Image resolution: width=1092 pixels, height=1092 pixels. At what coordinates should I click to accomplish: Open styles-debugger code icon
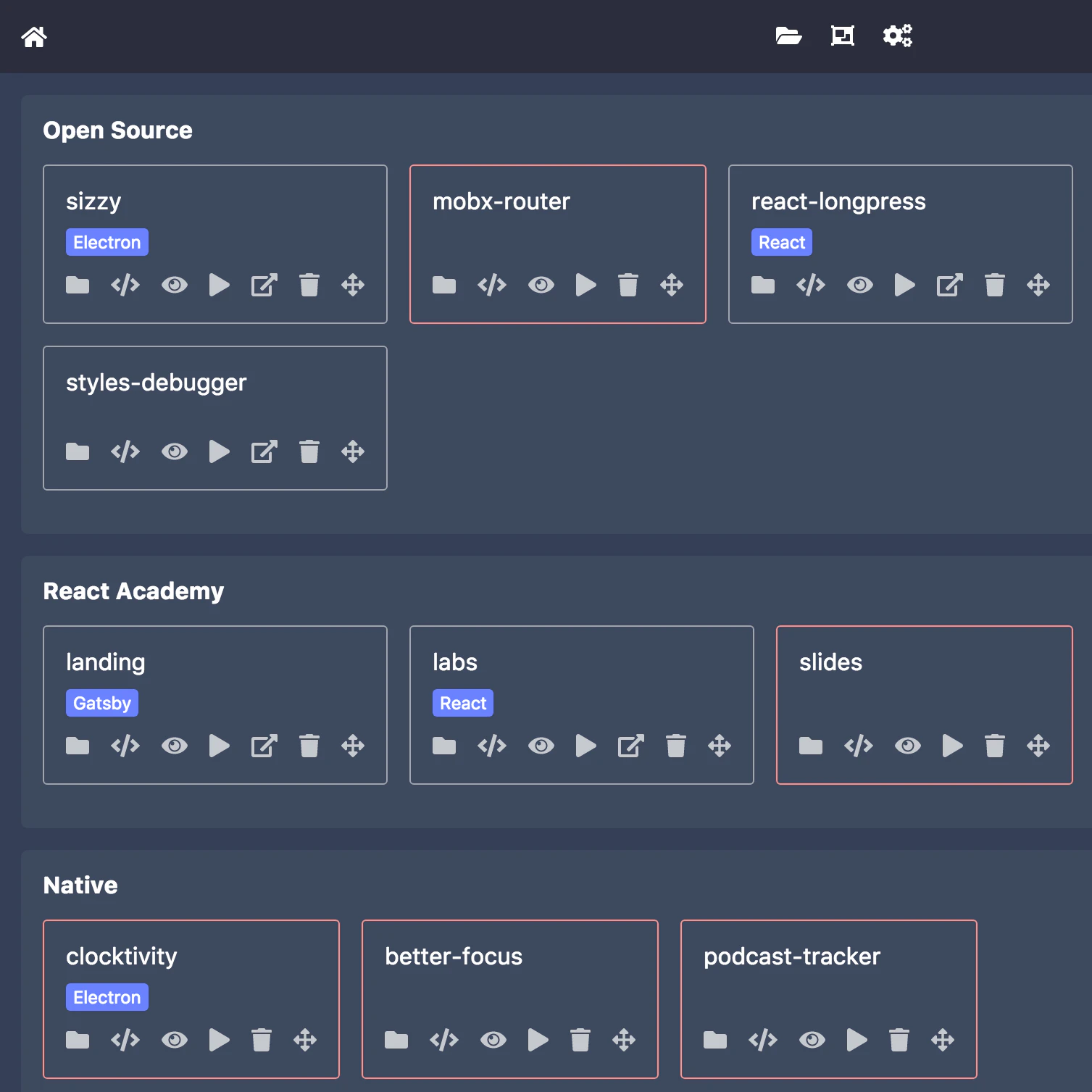click(x=125, y=451)
